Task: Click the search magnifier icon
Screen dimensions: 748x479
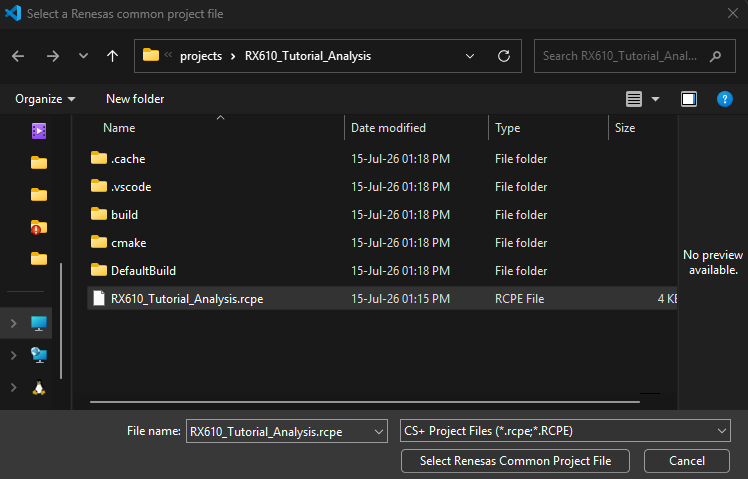Action: pos(715,56)
